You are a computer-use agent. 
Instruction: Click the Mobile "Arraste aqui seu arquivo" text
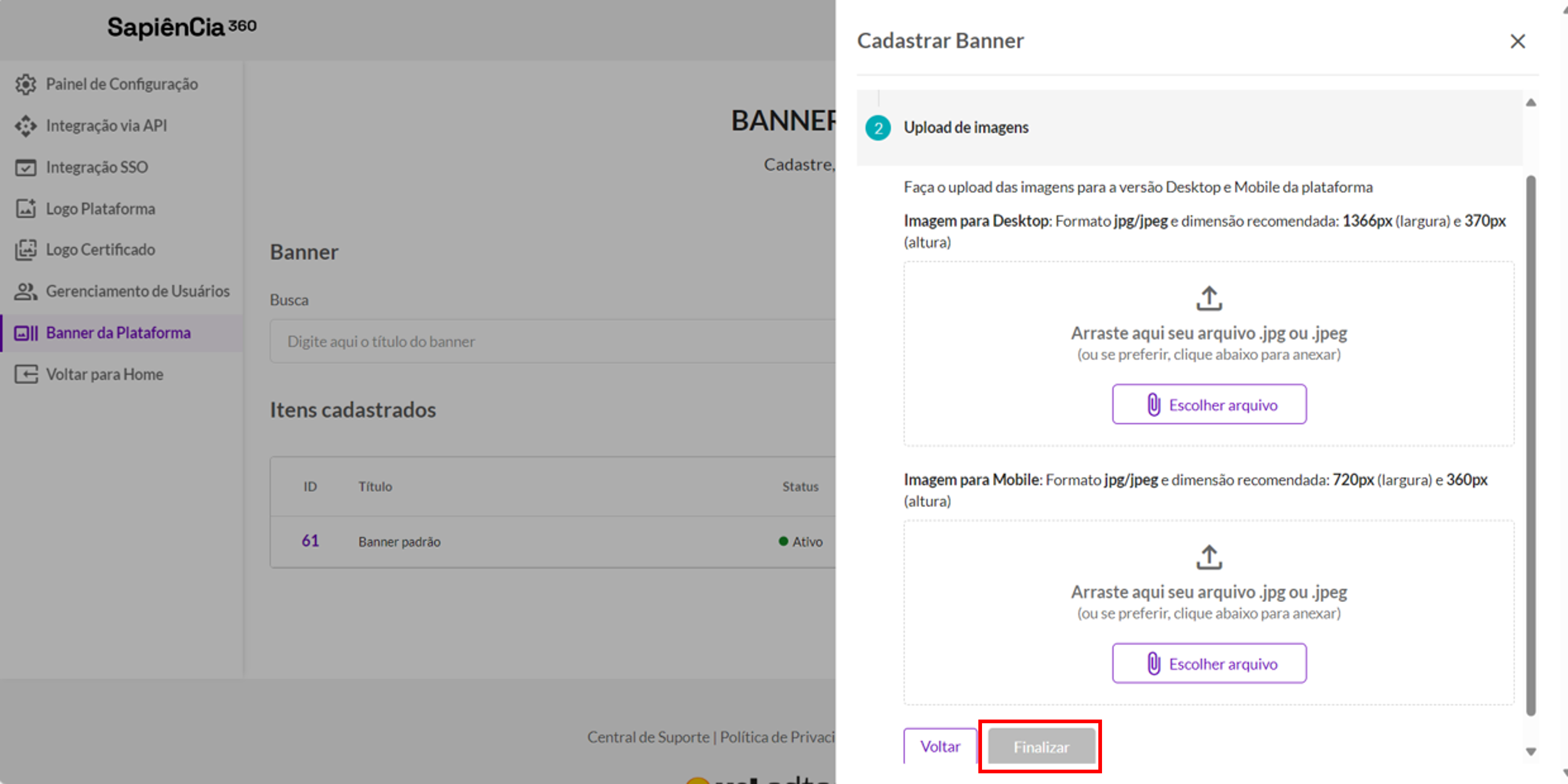1209,592
